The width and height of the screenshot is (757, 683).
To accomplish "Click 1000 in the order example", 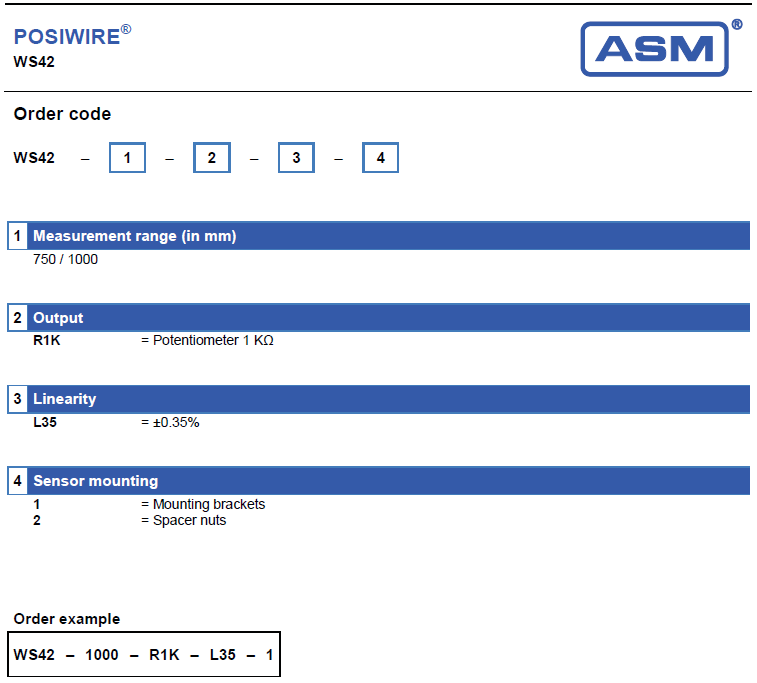I will point(102,655).
